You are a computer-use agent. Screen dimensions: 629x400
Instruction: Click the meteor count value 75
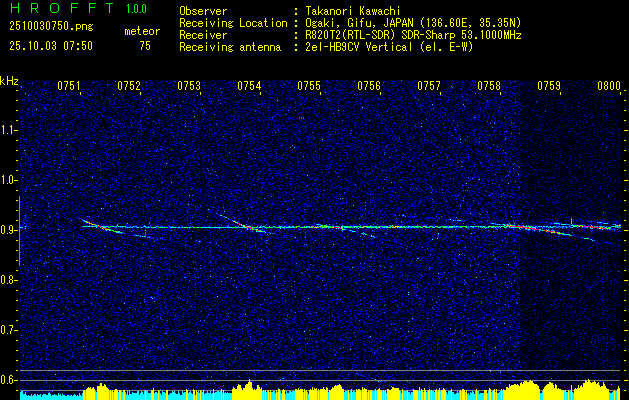pos(145,45)
